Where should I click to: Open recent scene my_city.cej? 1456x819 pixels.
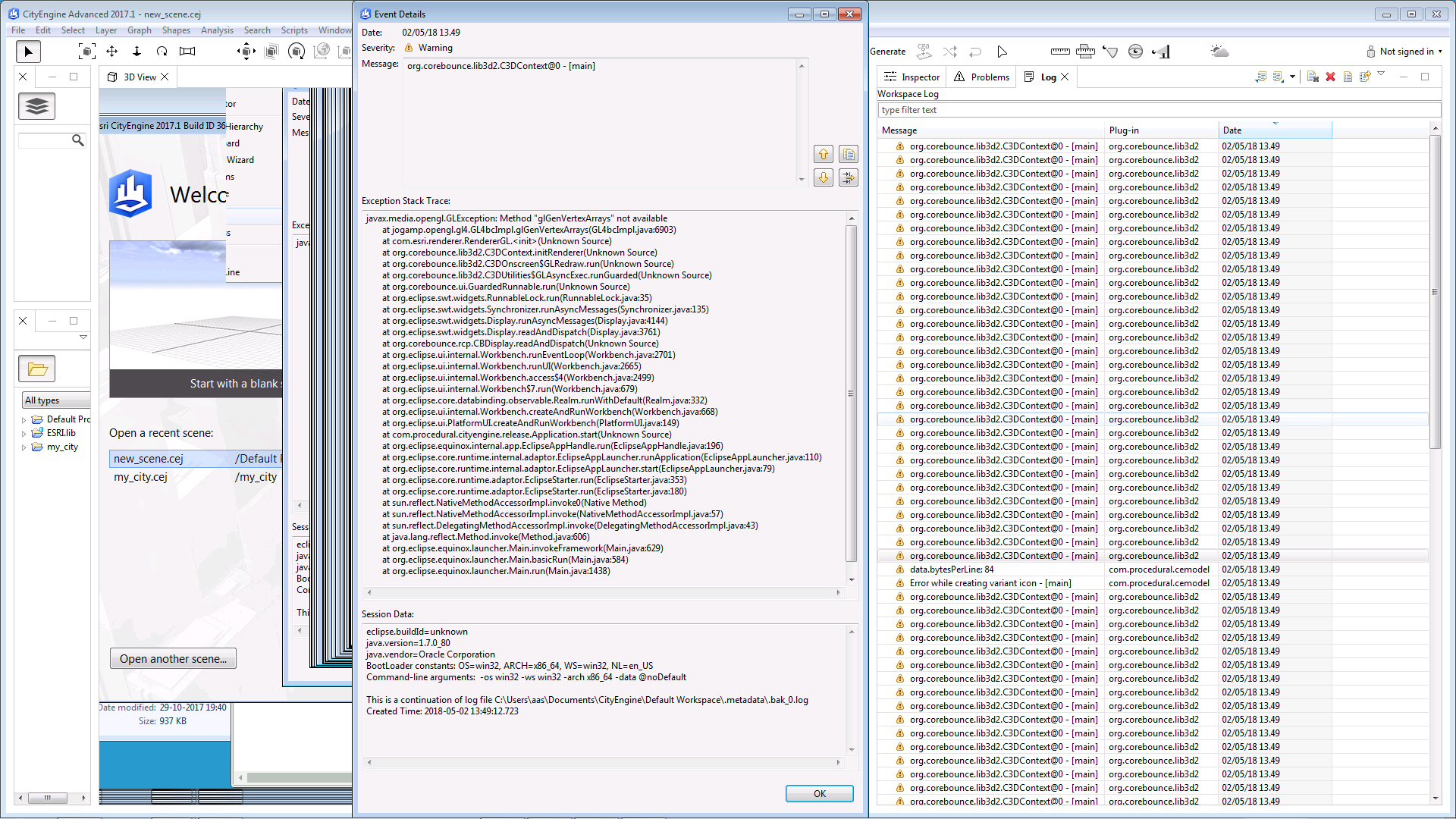coord(195,477)
